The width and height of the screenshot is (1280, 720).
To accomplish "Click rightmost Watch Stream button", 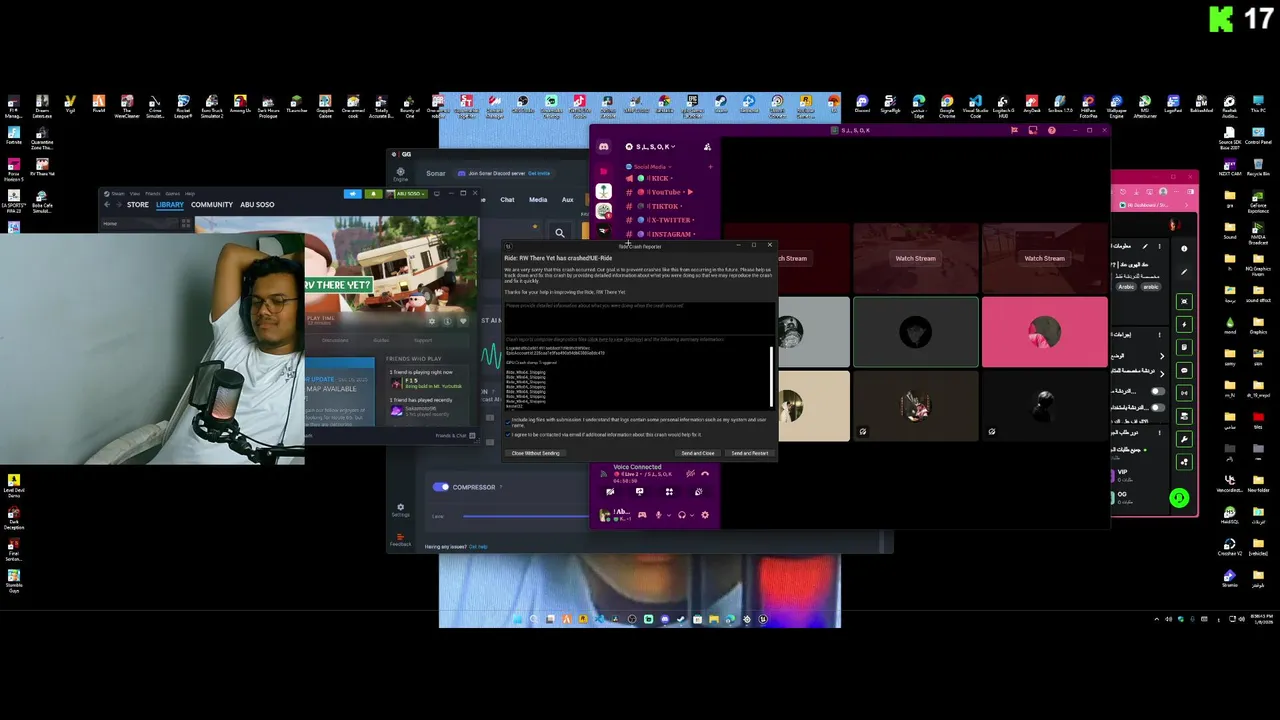I will 1044,258.
